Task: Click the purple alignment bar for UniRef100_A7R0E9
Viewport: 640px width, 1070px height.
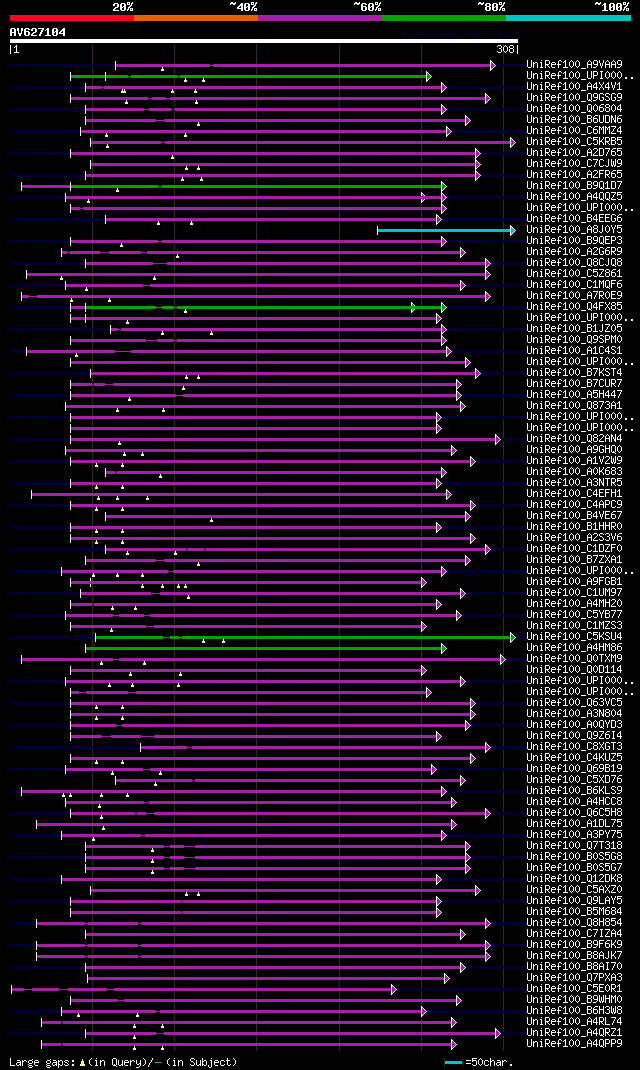Action: click(x=255, y=296)
